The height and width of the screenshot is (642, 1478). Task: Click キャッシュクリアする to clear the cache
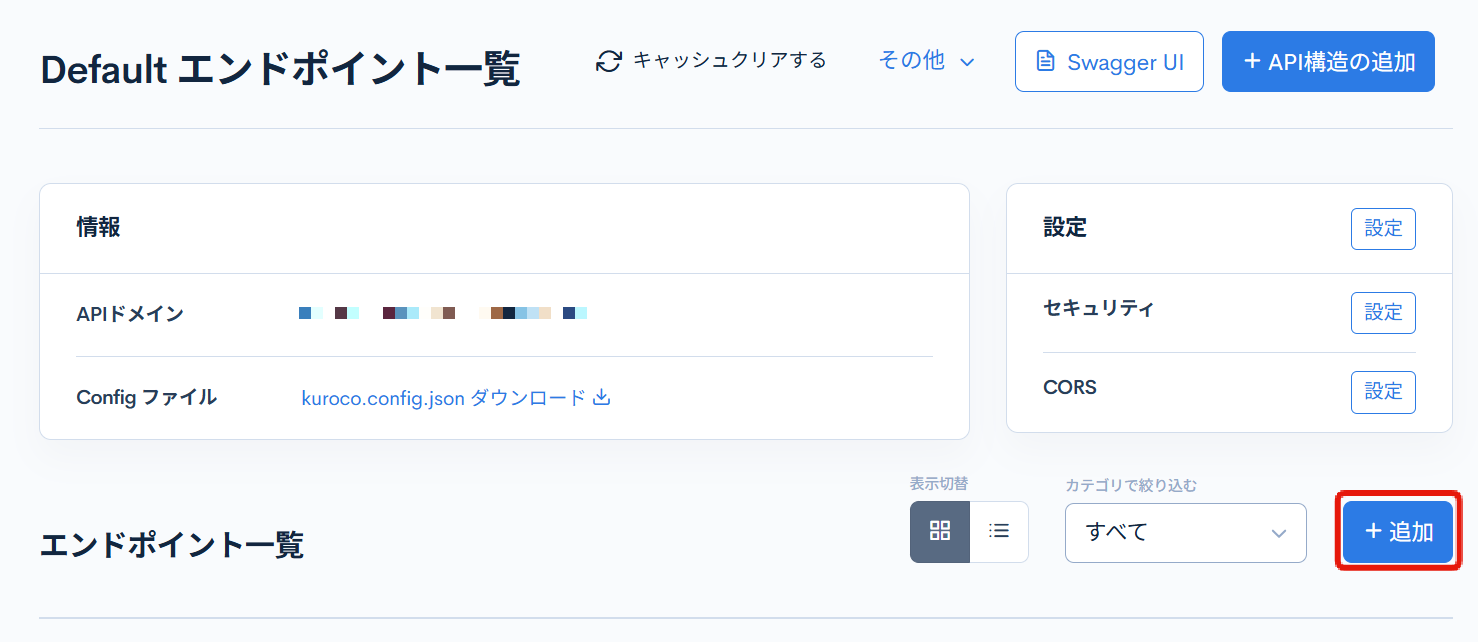point(725,60)
